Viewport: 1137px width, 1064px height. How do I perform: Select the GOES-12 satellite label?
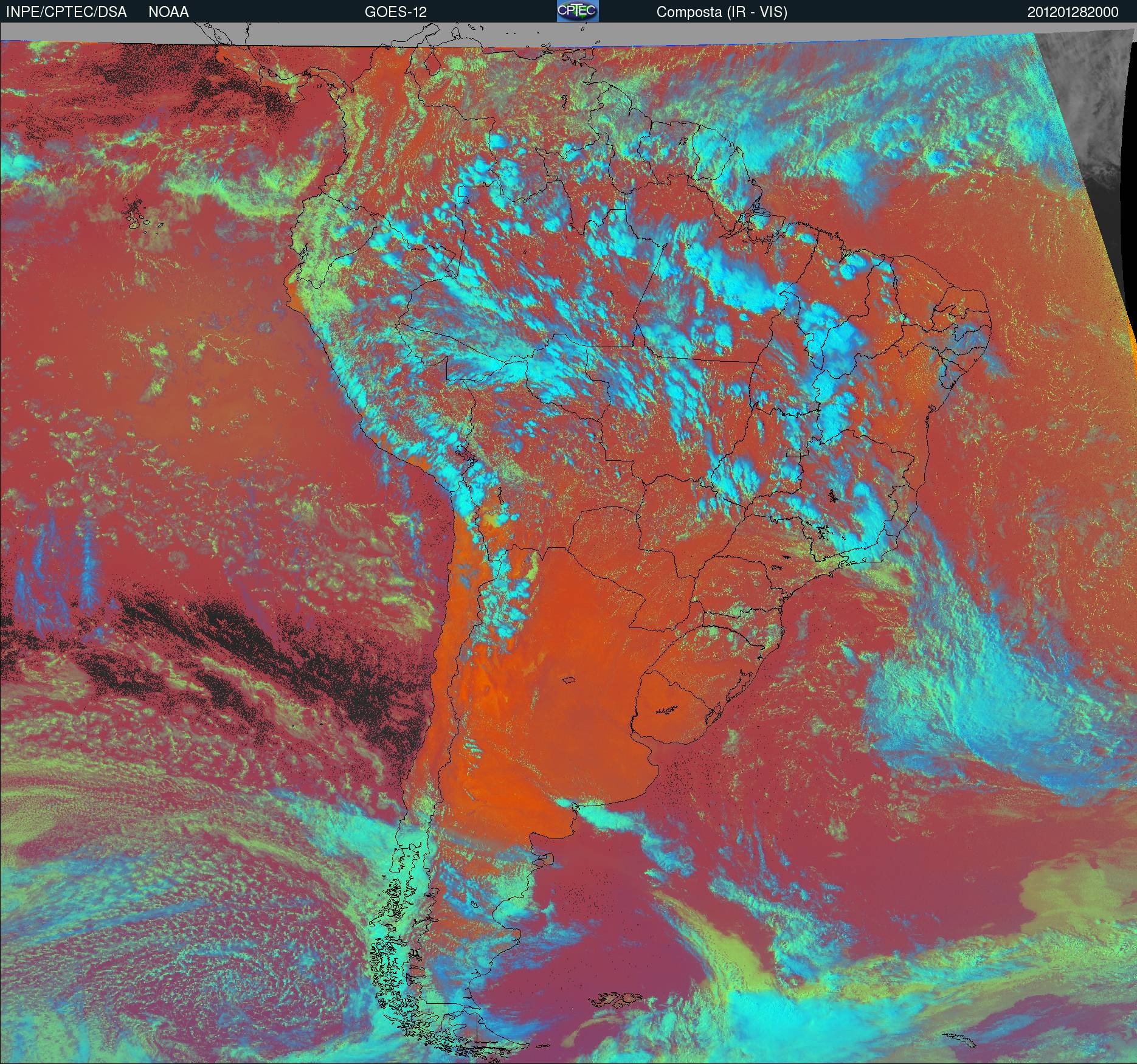(x=395, y=12)
